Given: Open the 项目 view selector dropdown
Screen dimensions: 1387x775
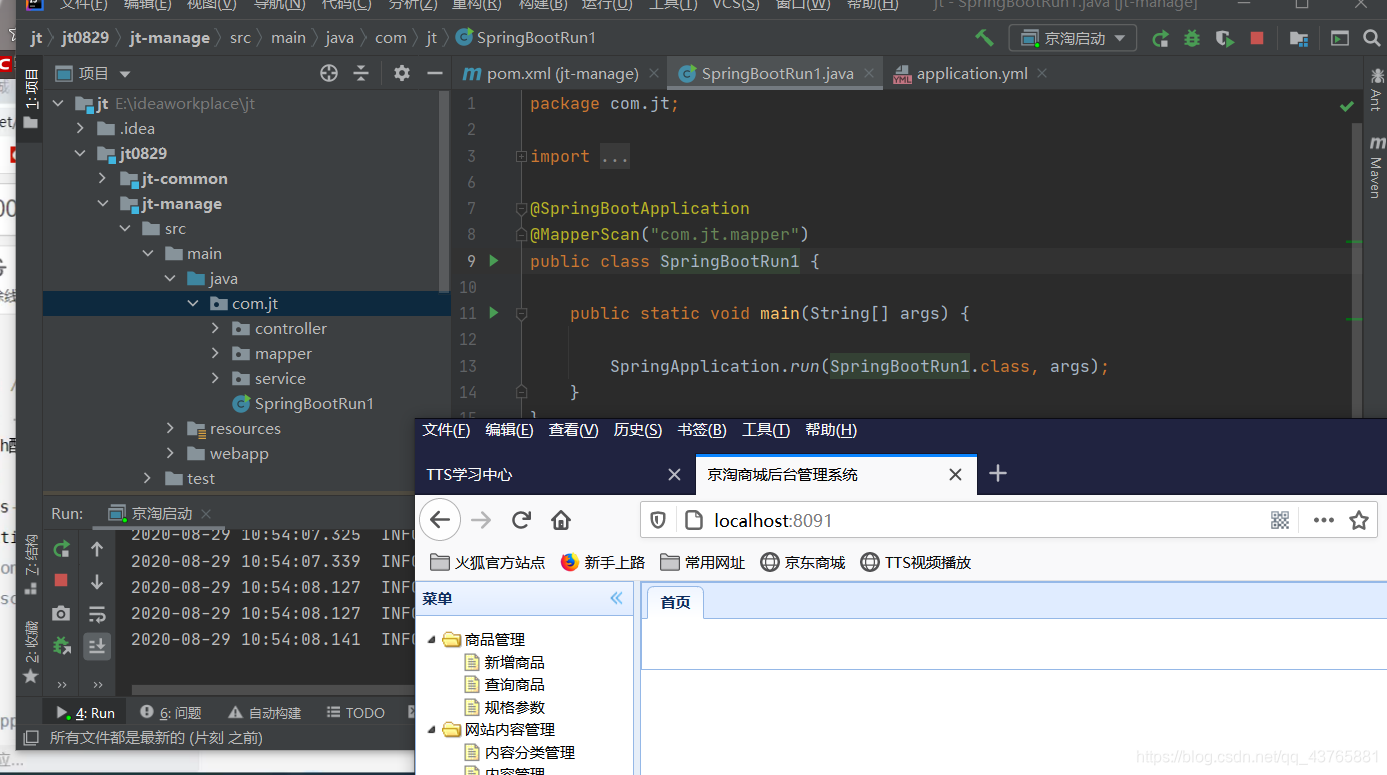Looking at the screenshot, I should [x=93, y=73].
